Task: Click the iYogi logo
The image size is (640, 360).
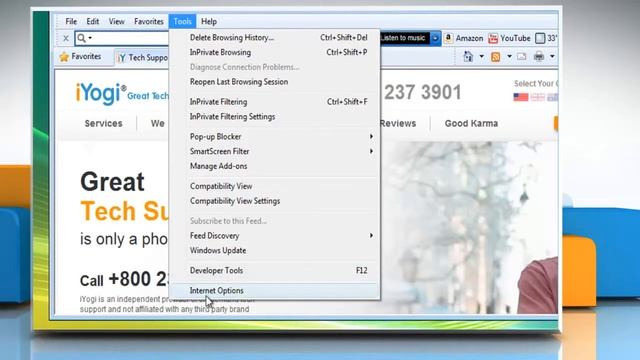Action: point(101,93)
